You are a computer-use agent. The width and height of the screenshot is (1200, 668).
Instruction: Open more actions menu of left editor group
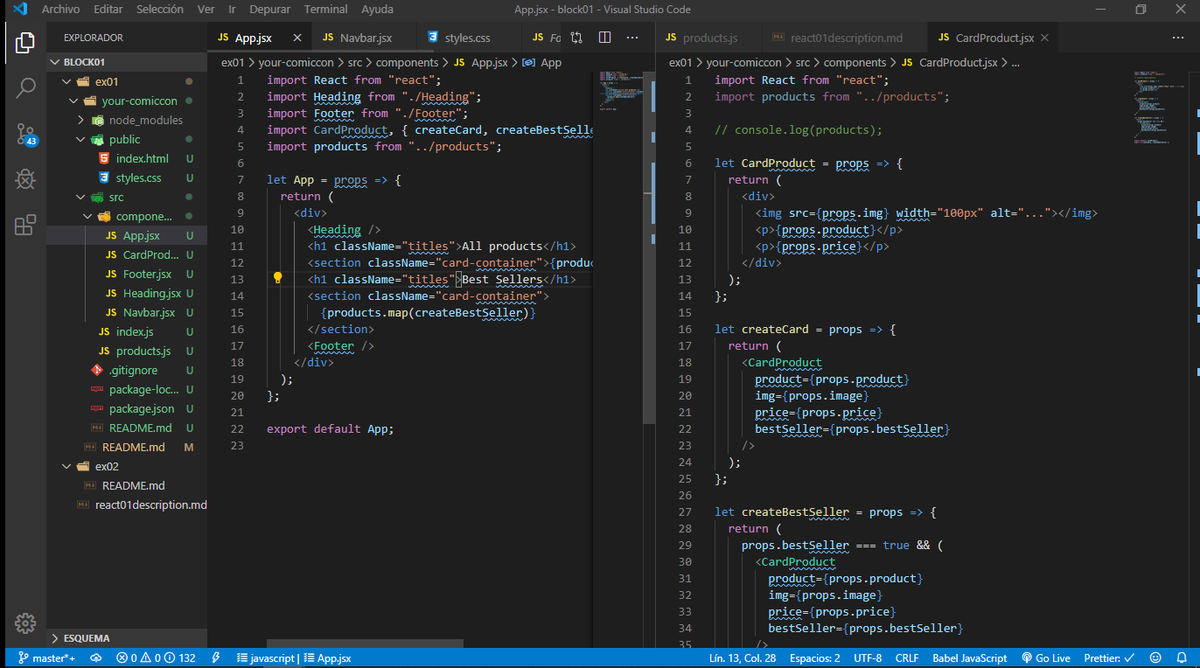632,38
